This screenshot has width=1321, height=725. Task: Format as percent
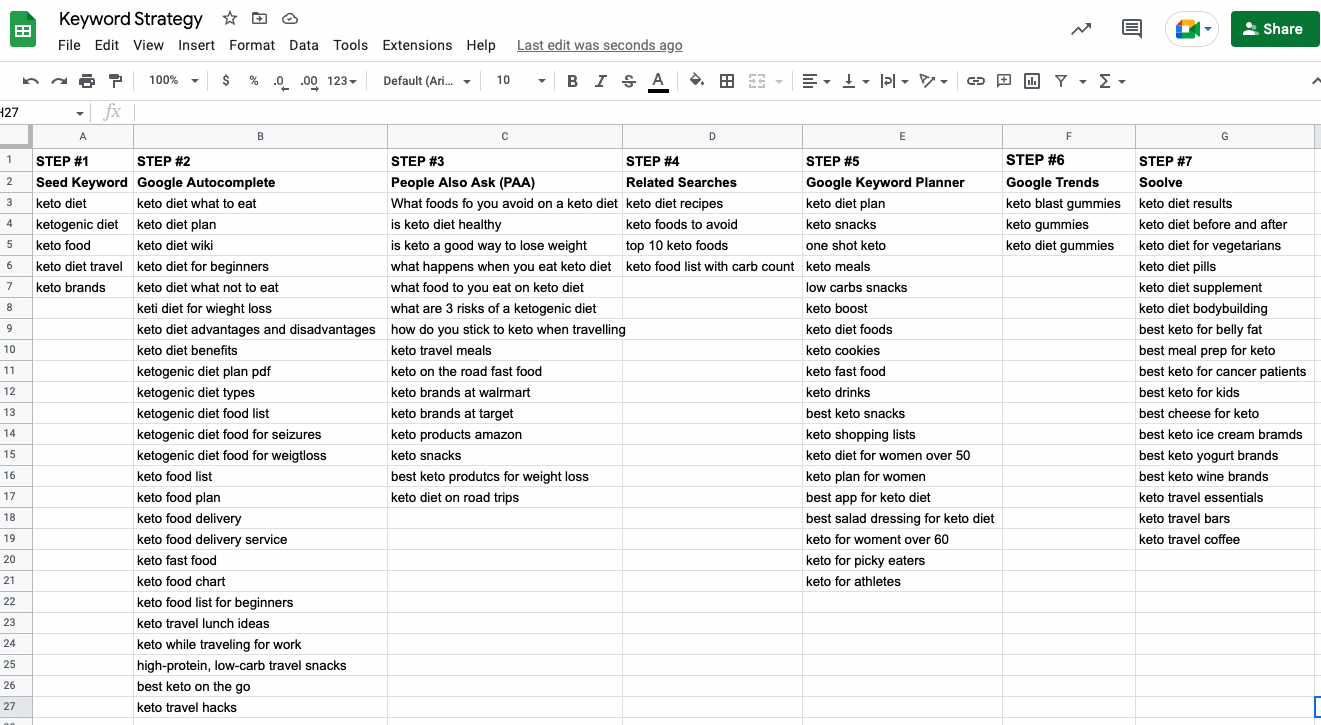click(254, 81)
